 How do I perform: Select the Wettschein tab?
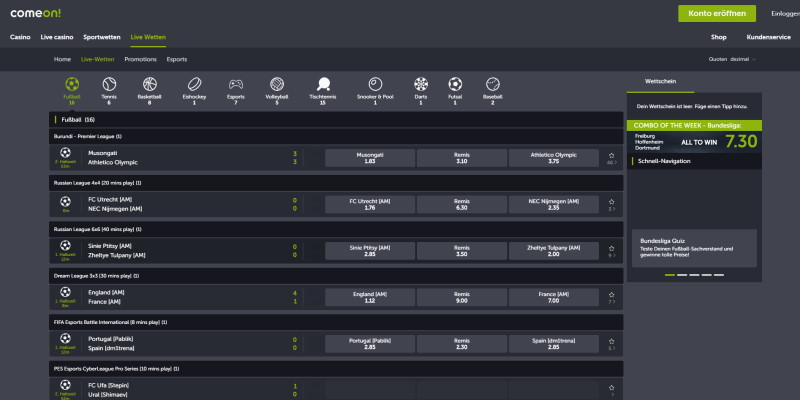[660, 82]
